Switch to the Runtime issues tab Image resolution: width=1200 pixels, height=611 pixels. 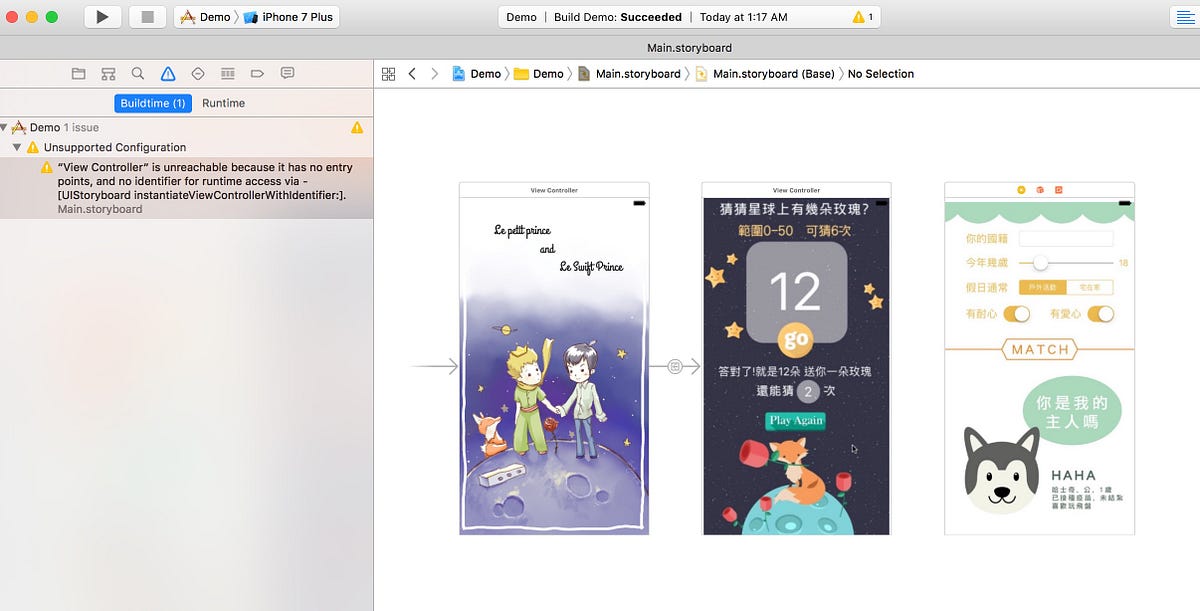(x=223, y=102)
